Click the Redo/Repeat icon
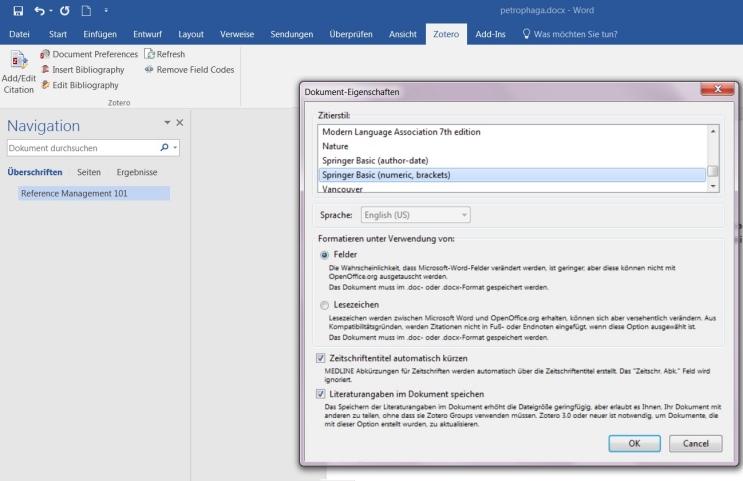The image size is (743, 481). click(64, 10)
